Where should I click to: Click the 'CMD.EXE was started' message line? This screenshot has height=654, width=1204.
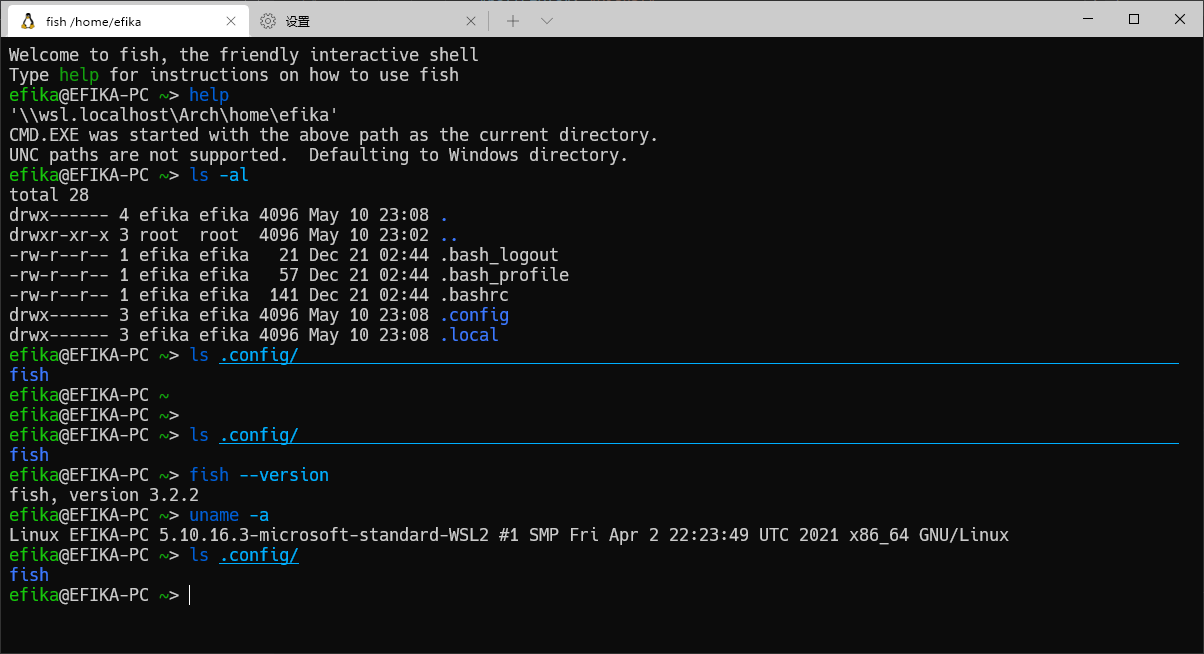(x=334, y=135)
